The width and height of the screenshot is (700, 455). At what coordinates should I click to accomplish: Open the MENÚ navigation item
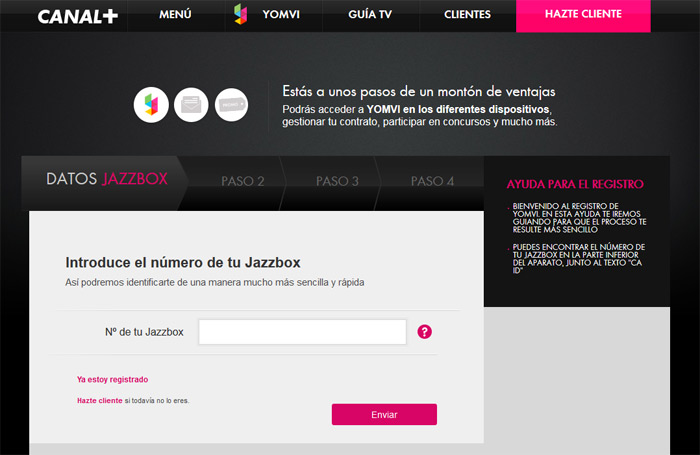coord(175,14)
